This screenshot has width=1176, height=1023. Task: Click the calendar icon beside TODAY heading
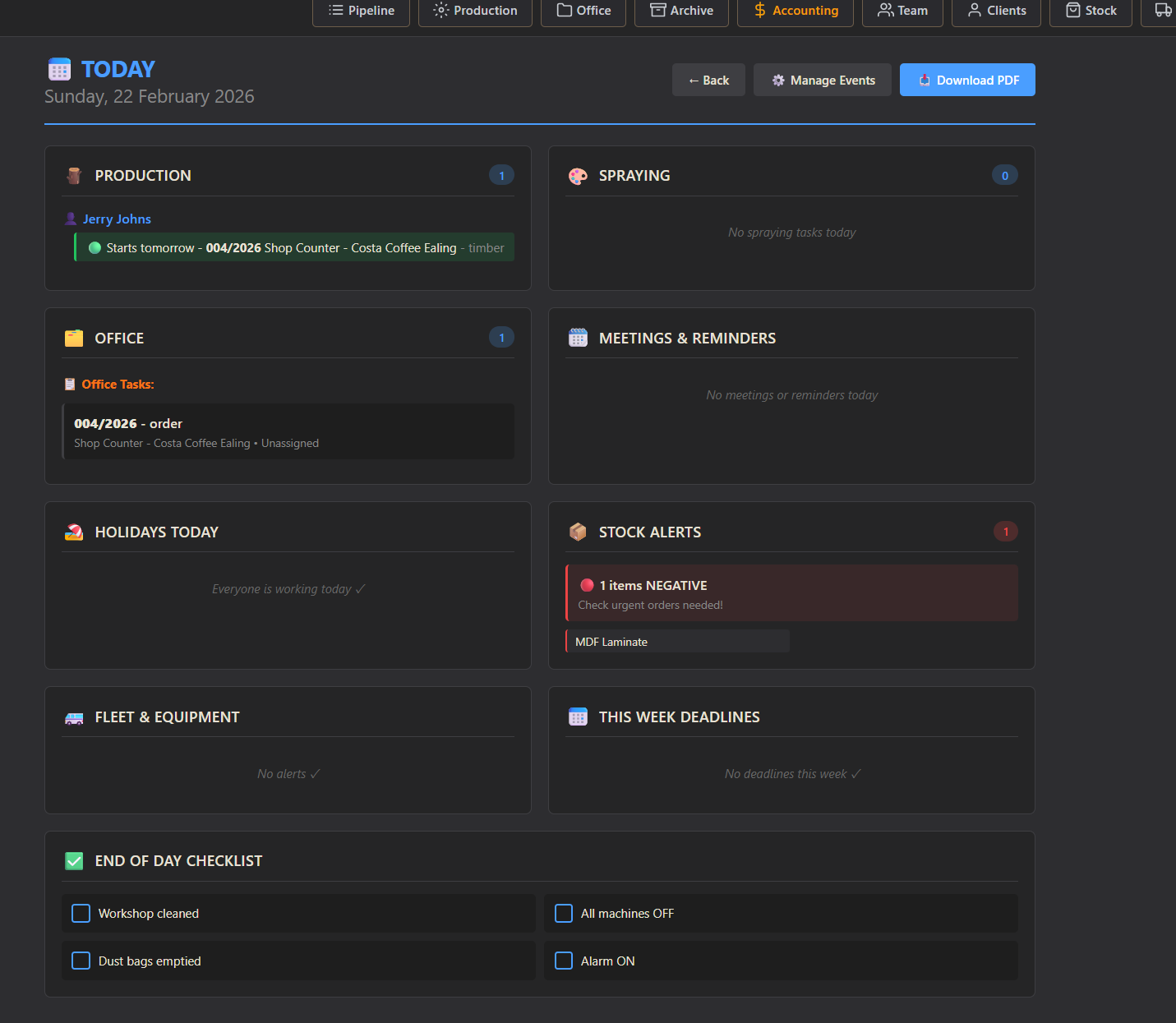pyautogui.click(x=59, y=70)
